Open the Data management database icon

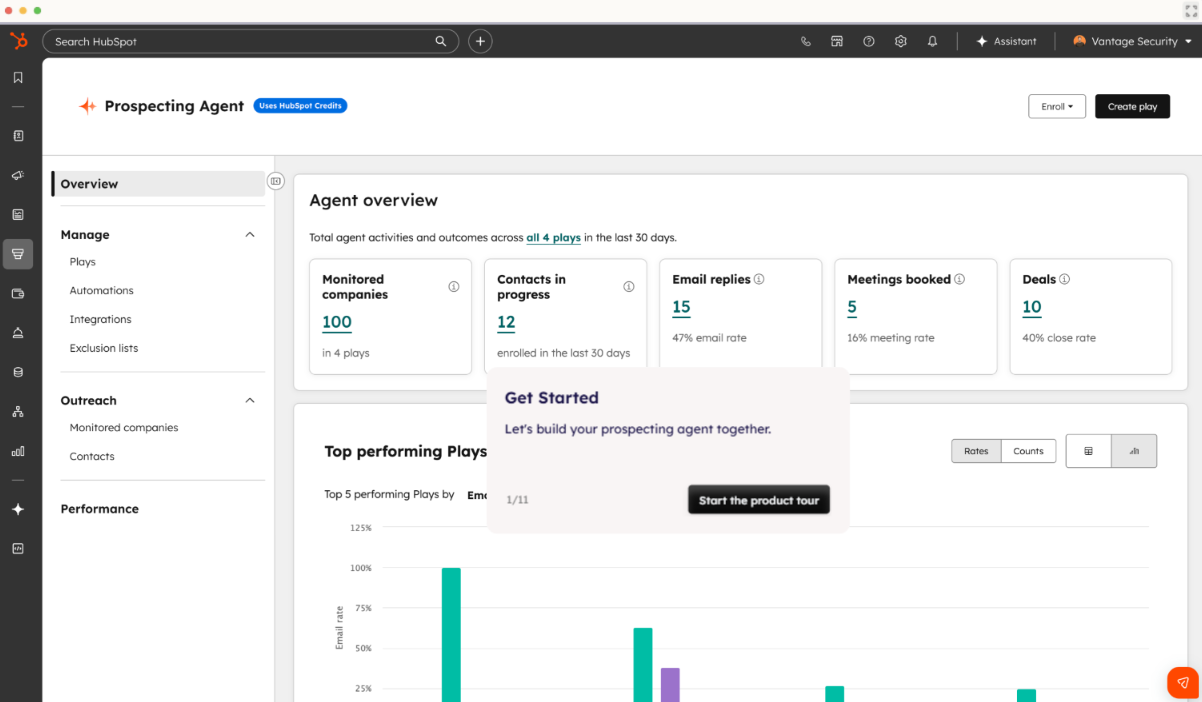[18, 372]
